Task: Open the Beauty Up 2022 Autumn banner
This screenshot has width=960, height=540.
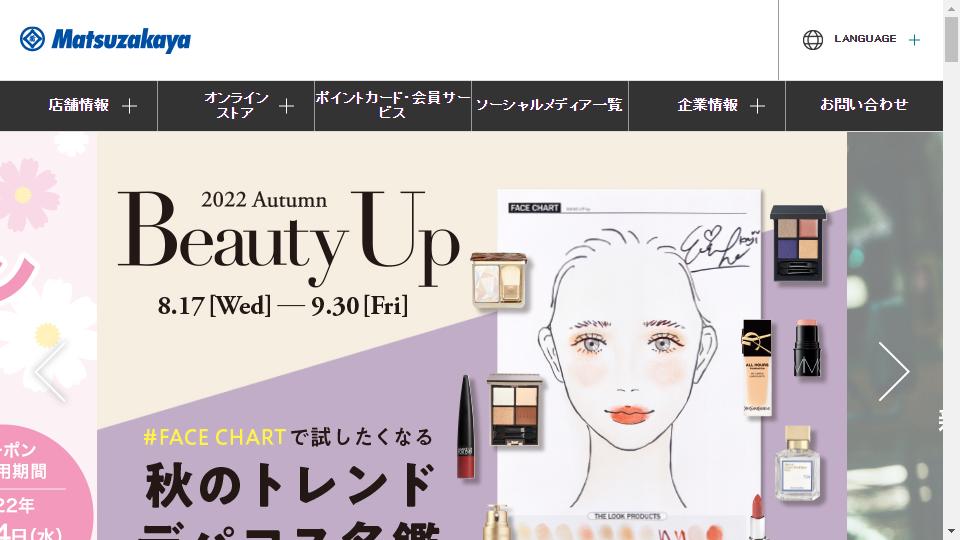Action: click(472, 336)
